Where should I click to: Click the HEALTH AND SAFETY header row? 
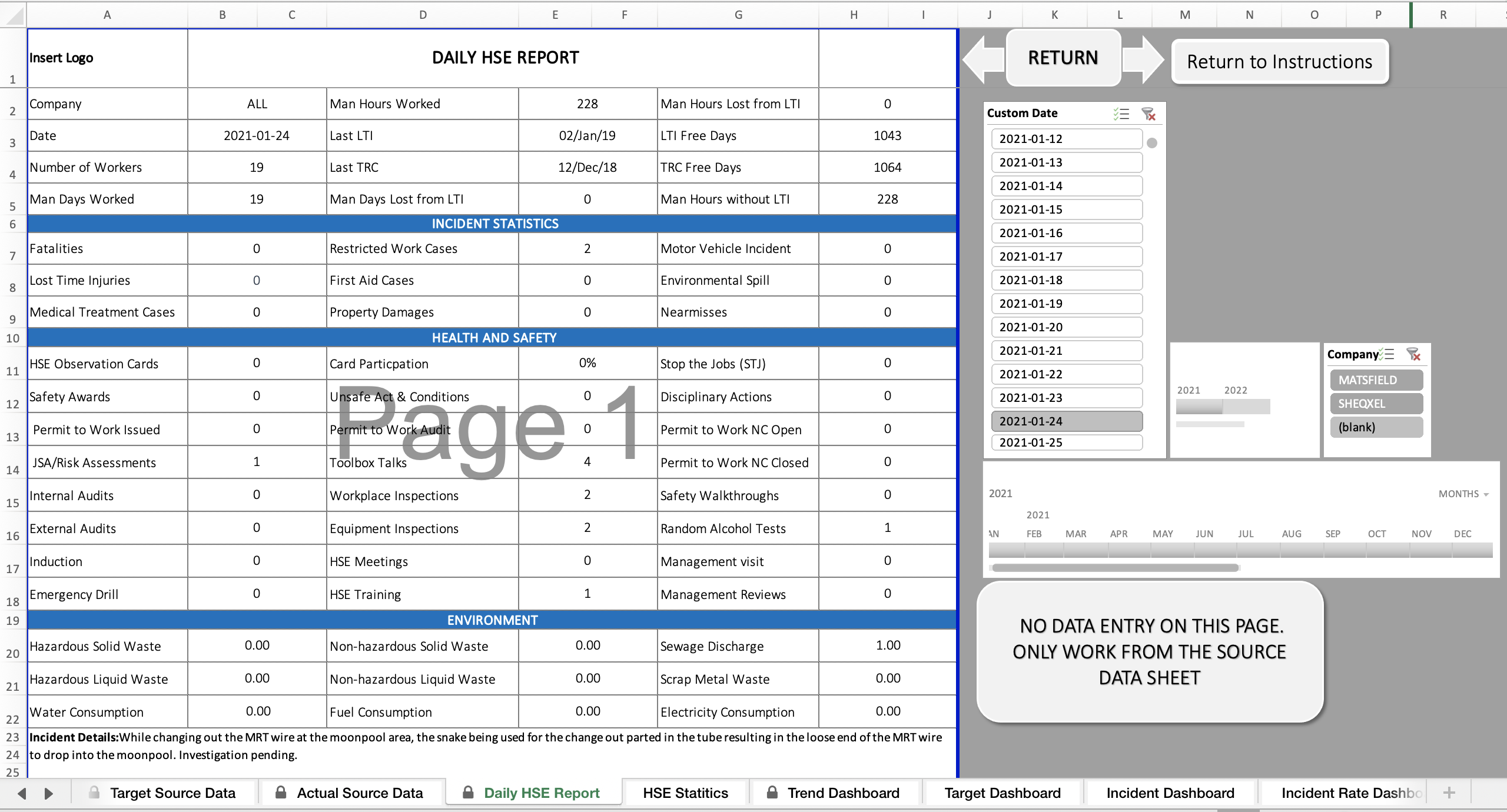[492, 338]
